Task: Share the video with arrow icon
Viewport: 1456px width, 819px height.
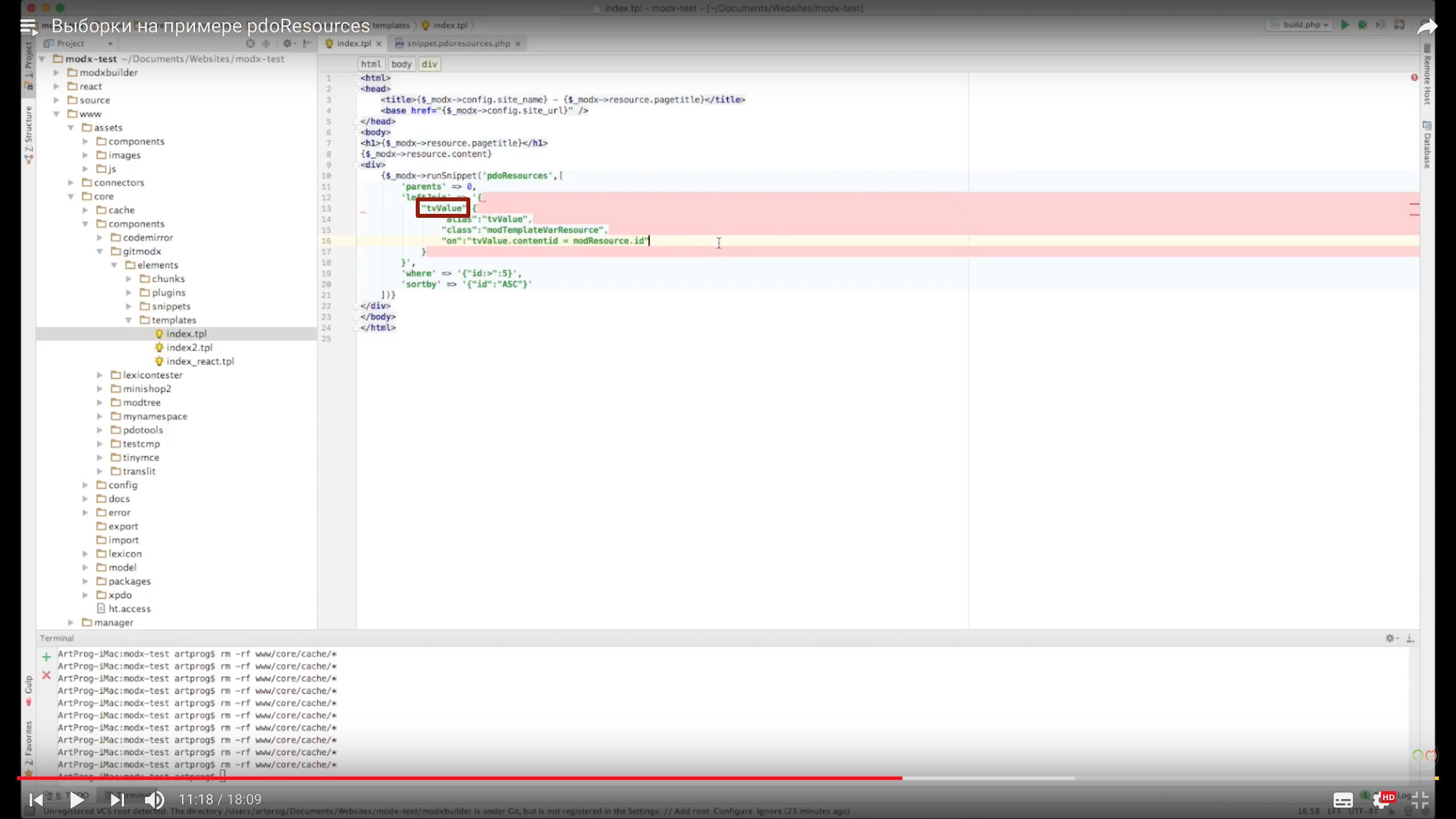Action: [x=1426, y=26]
